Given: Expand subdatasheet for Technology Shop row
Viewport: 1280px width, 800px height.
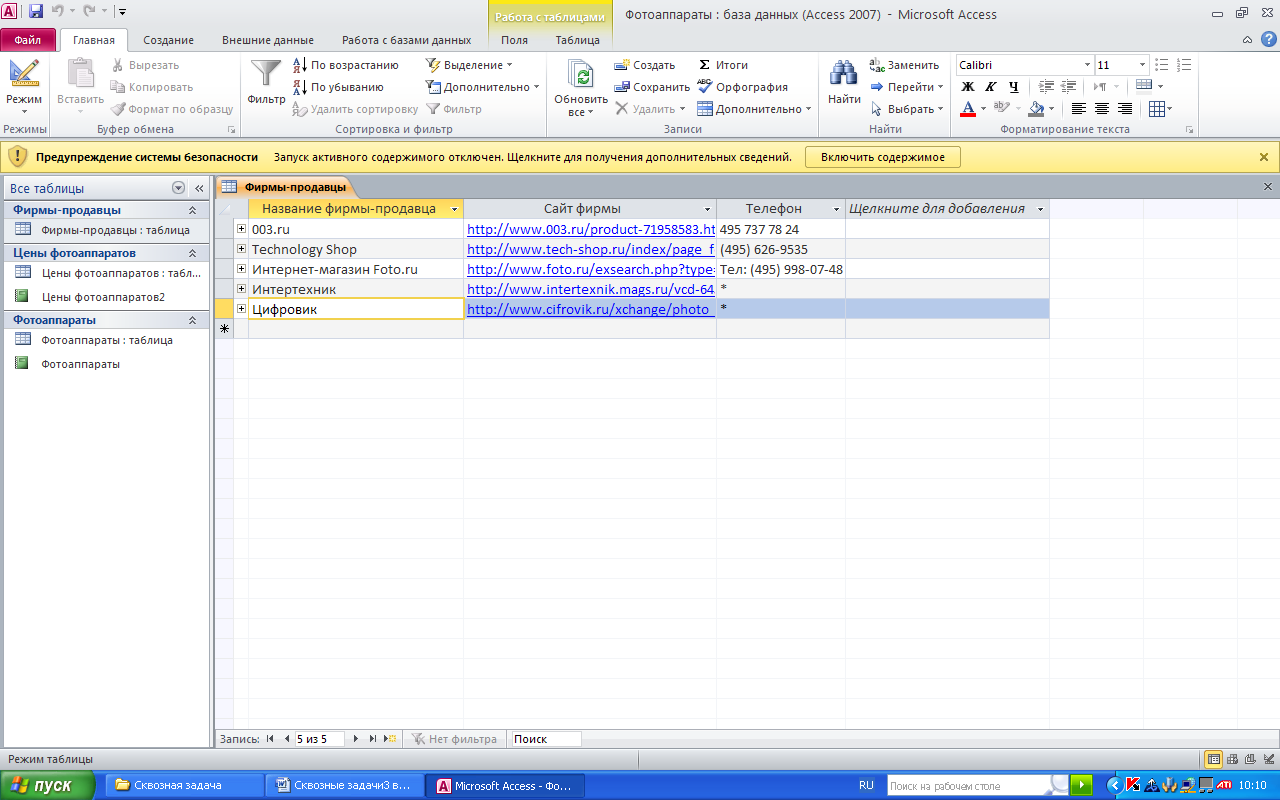Looking at the screenshot, I should (241, 249).
